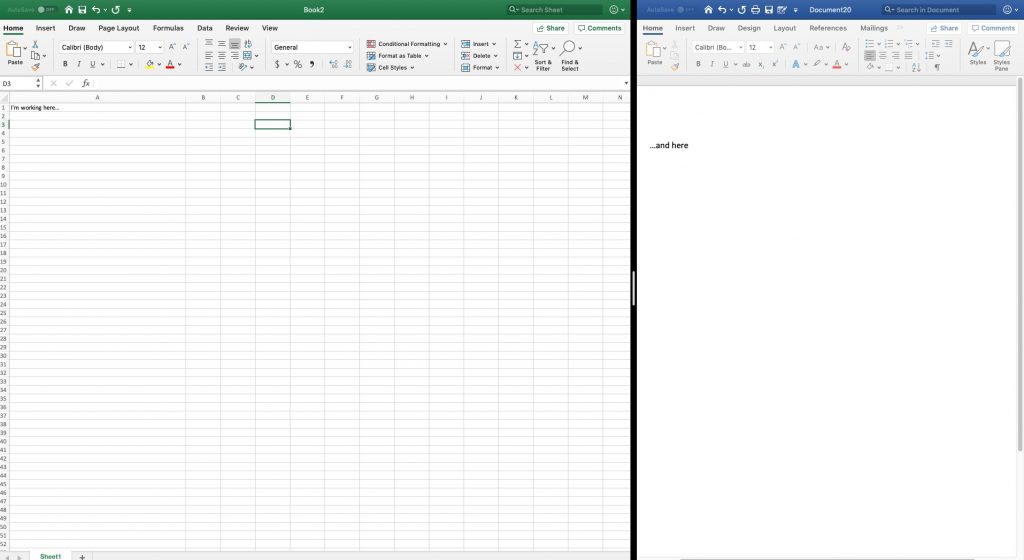Paste clipboard contents in Excel
Image resolution: width=1024 pixels, height=560 pixels.
(14, 52)
